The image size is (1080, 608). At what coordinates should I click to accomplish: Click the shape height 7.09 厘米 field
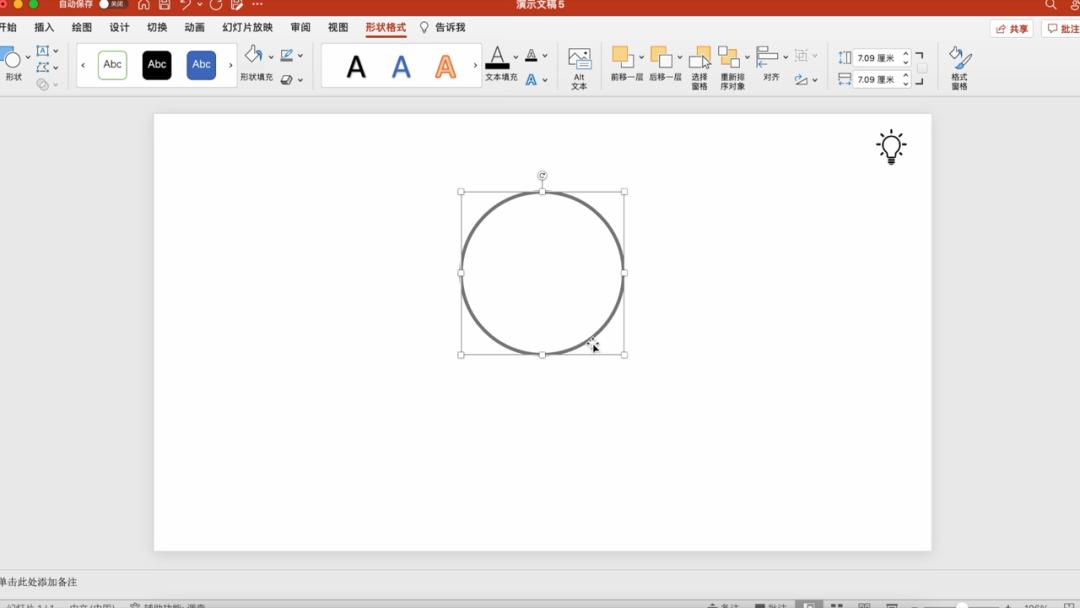click(x=876, y=58)
